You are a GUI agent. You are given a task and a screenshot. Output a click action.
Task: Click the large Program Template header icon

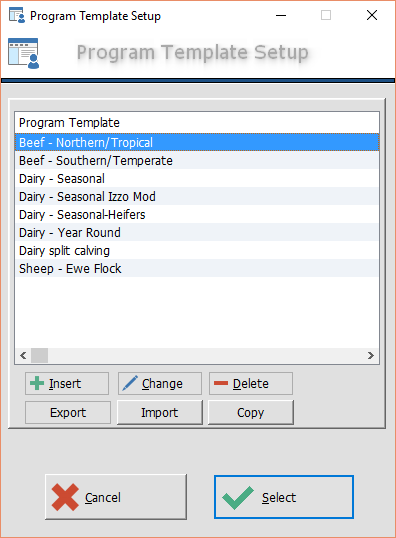(24, 54)
